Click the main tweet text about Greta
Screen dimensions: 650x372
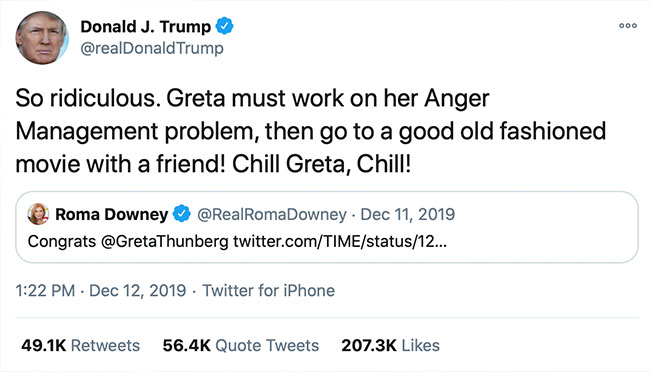310,131
